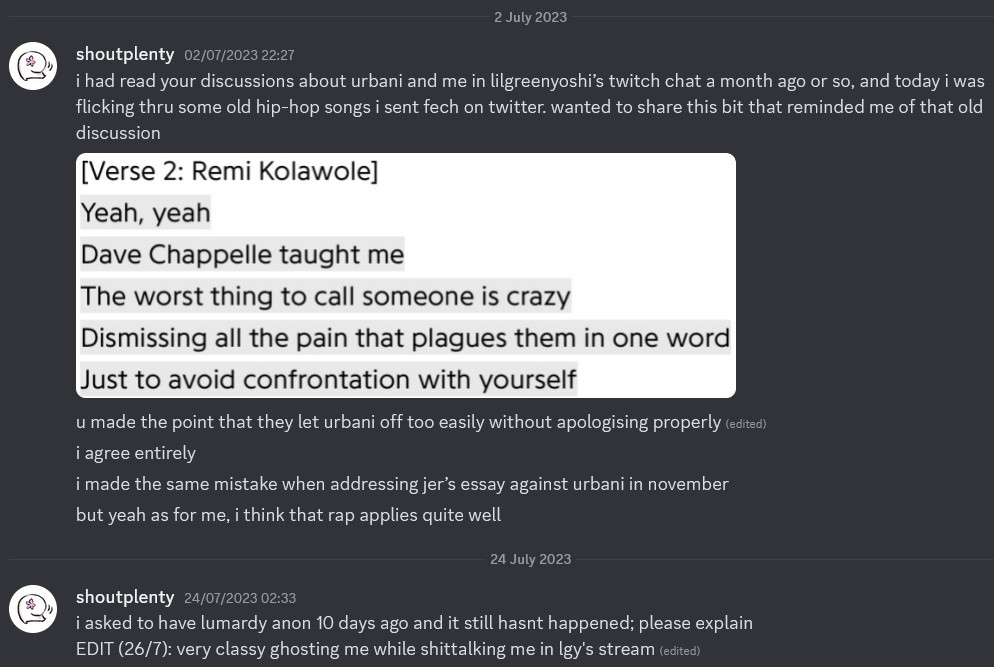This screenshot has width=994, height=667.
Task: Click shoutplenty's avatar on the 2 July message
Action: pyautogui.click(x=33, y=66)
